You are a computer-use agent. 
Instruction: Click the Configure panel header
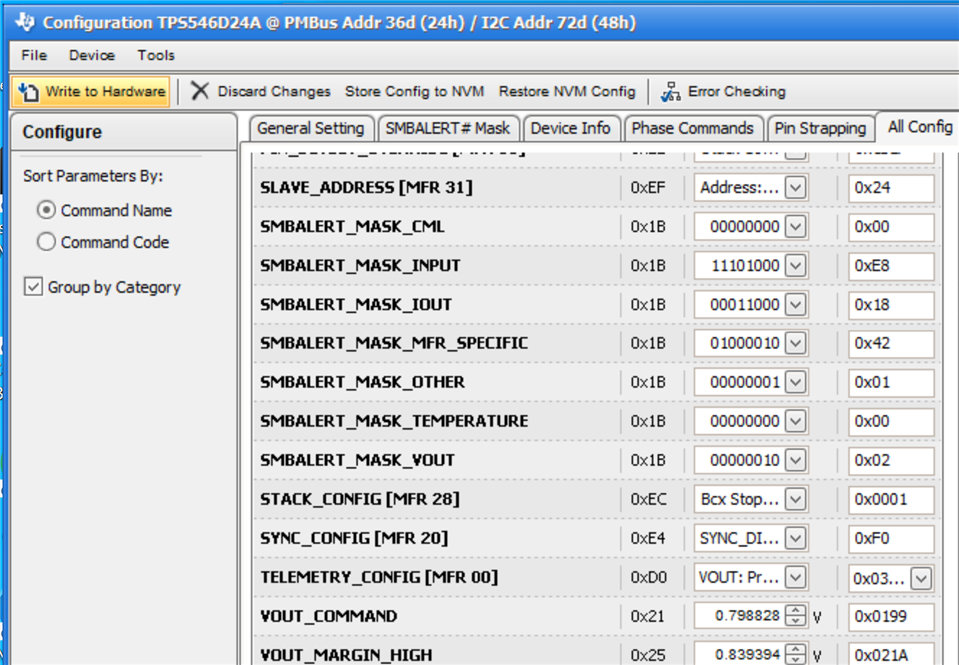pyautogui.click(x=124, y=132)
